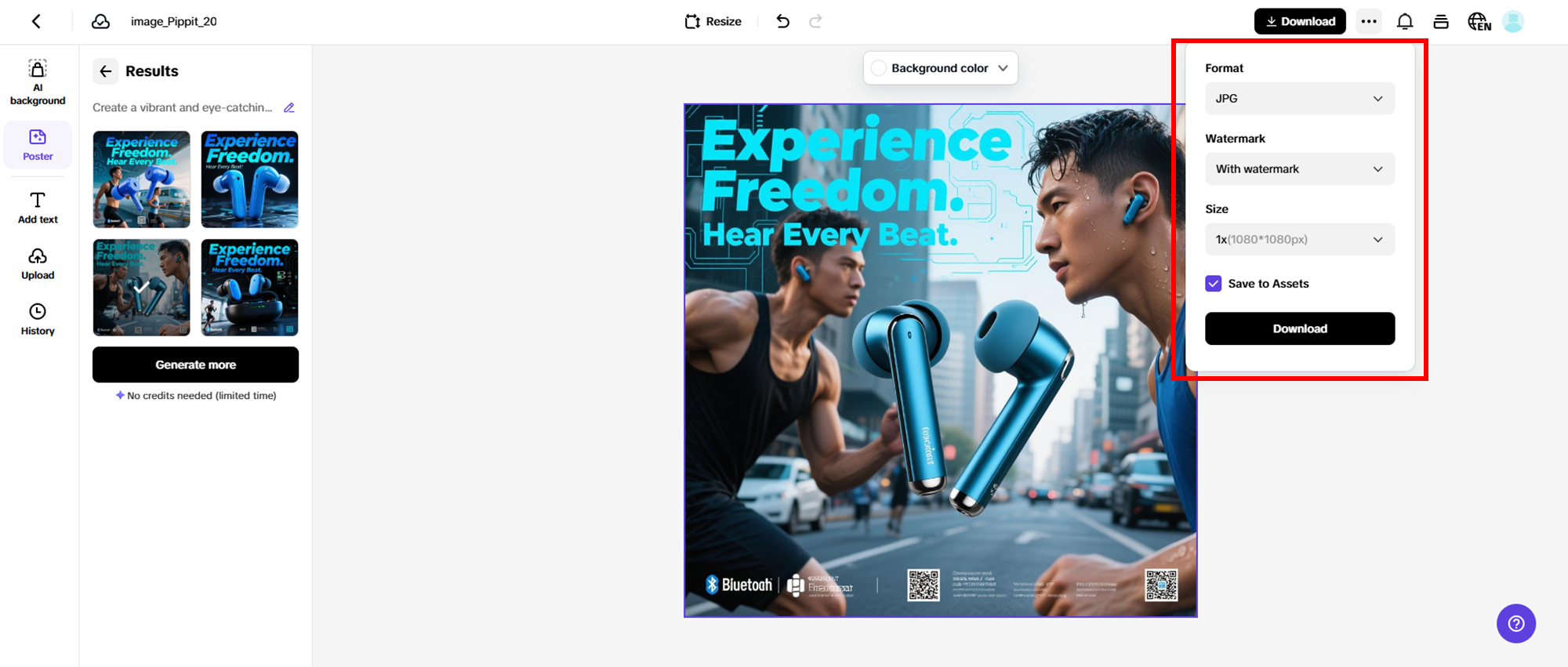The width and height of the screenshot is (1568, 667).
Task: Open the History panel
Action: coord(38,320)
